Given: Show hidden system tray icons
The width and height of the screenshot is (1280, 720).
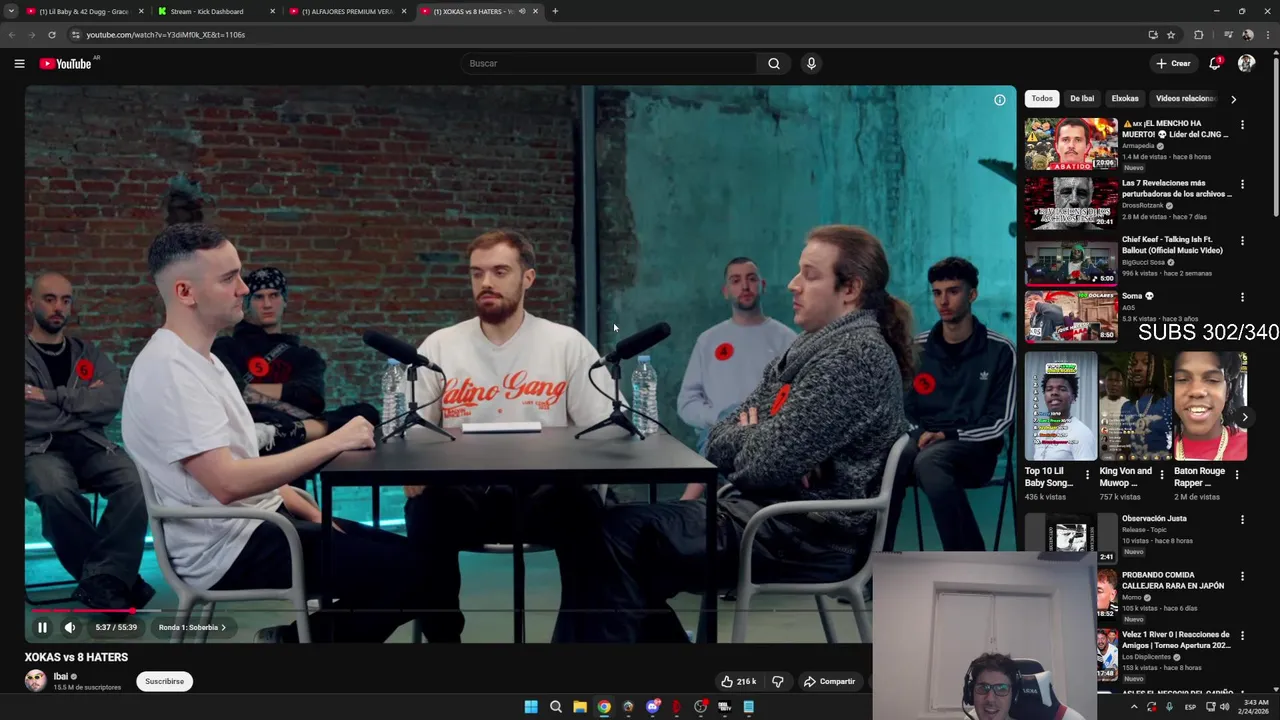Looking at the screenshot, I should click(1134, 707).
